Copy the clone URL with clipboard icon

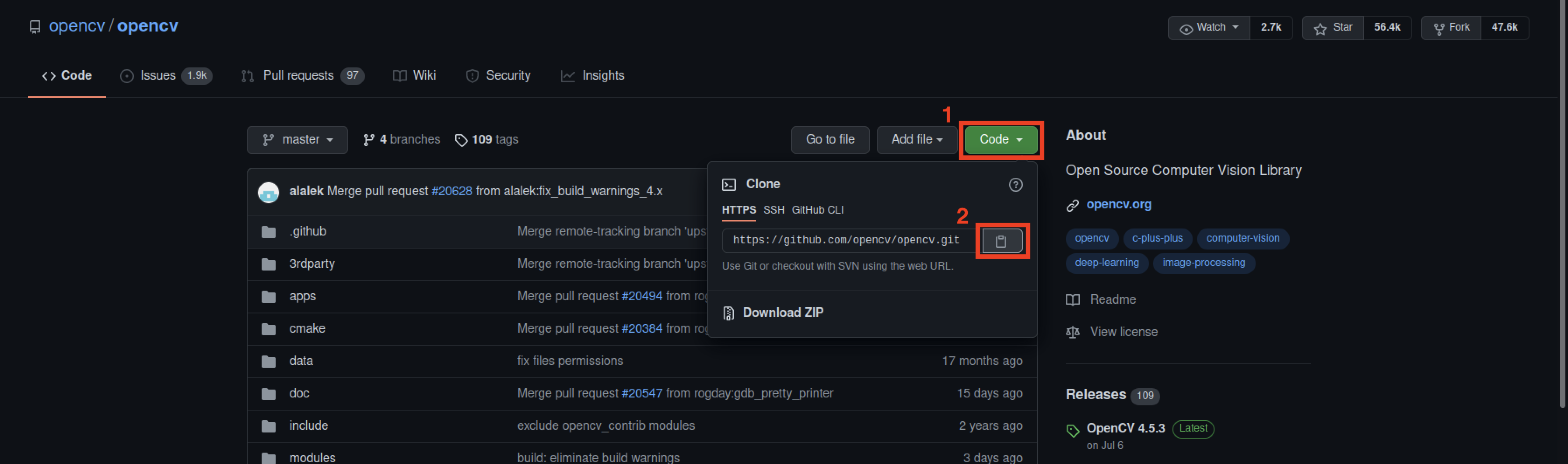point(1001,241)
